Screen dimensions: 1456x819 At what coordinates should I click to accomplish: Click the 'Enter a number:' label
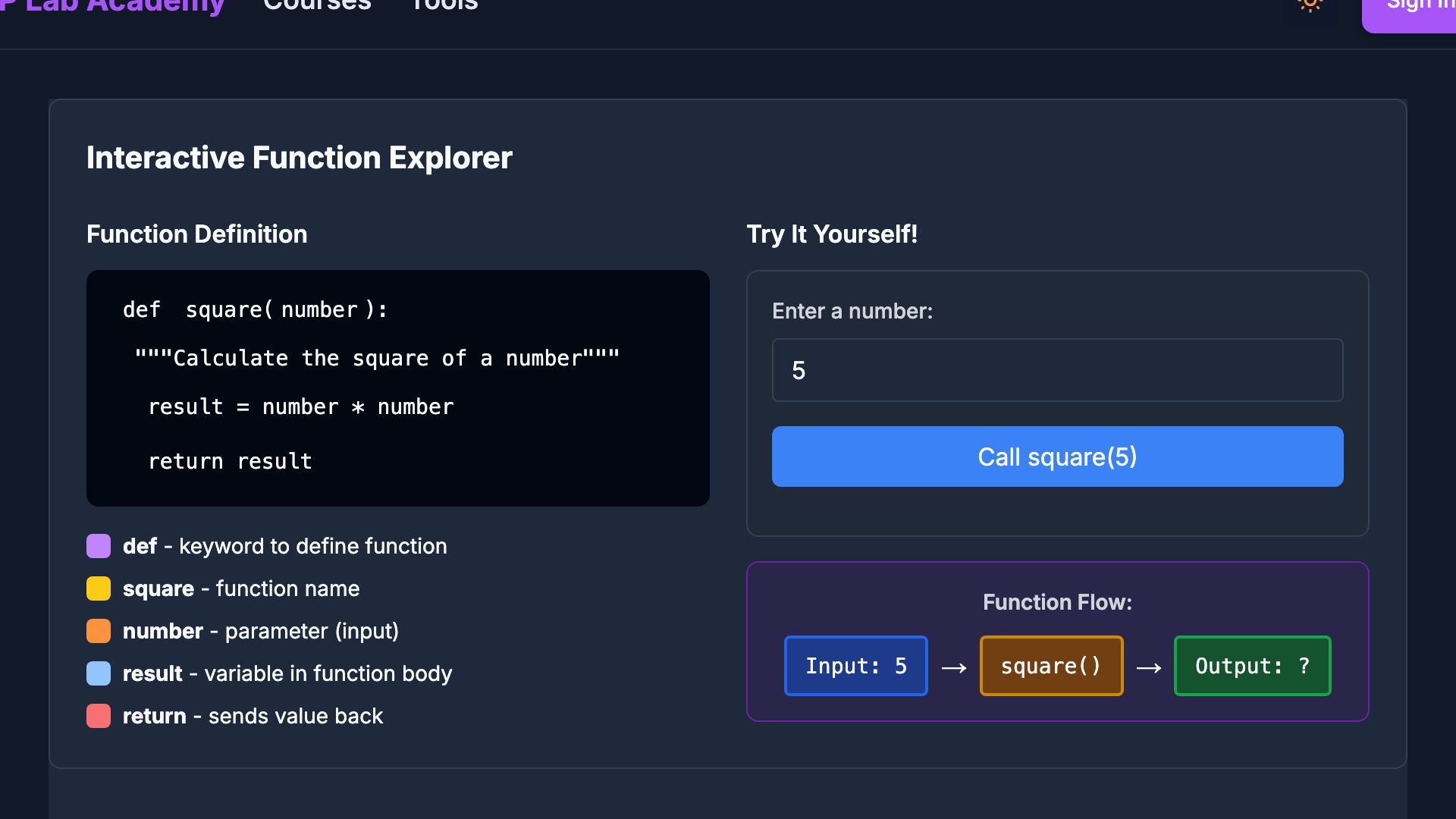tap(852, 311)
